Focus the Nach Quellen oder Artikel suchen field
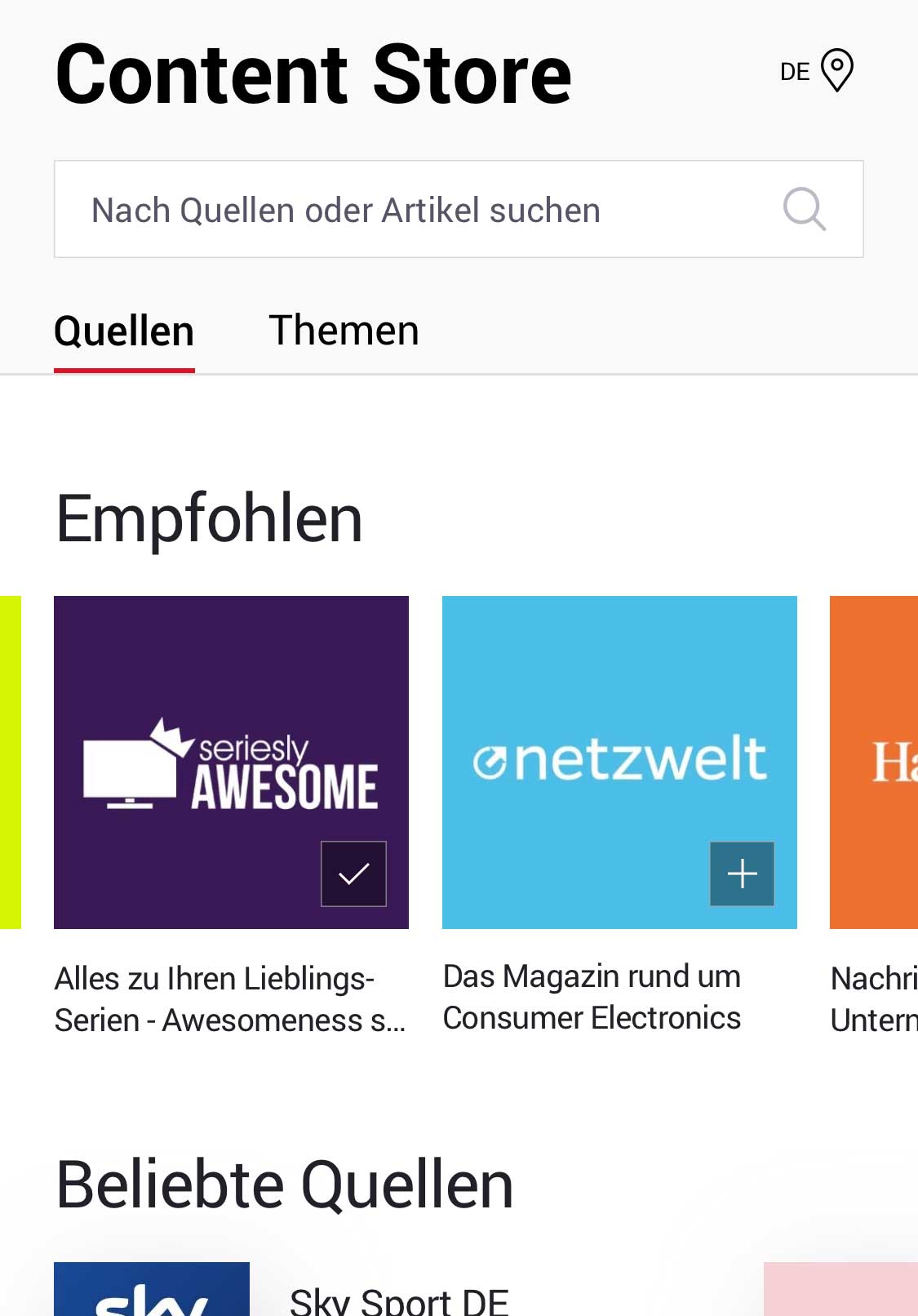The height and width of the screenshot is (1316, 918). pyautogui.click(x=459, y=209)
